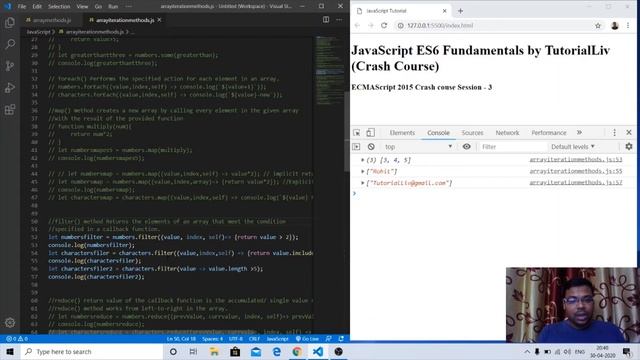Viewport: 640px width, 360px height.
Task: Open the Default levels dropdown
Action: (x=573, y=147)
